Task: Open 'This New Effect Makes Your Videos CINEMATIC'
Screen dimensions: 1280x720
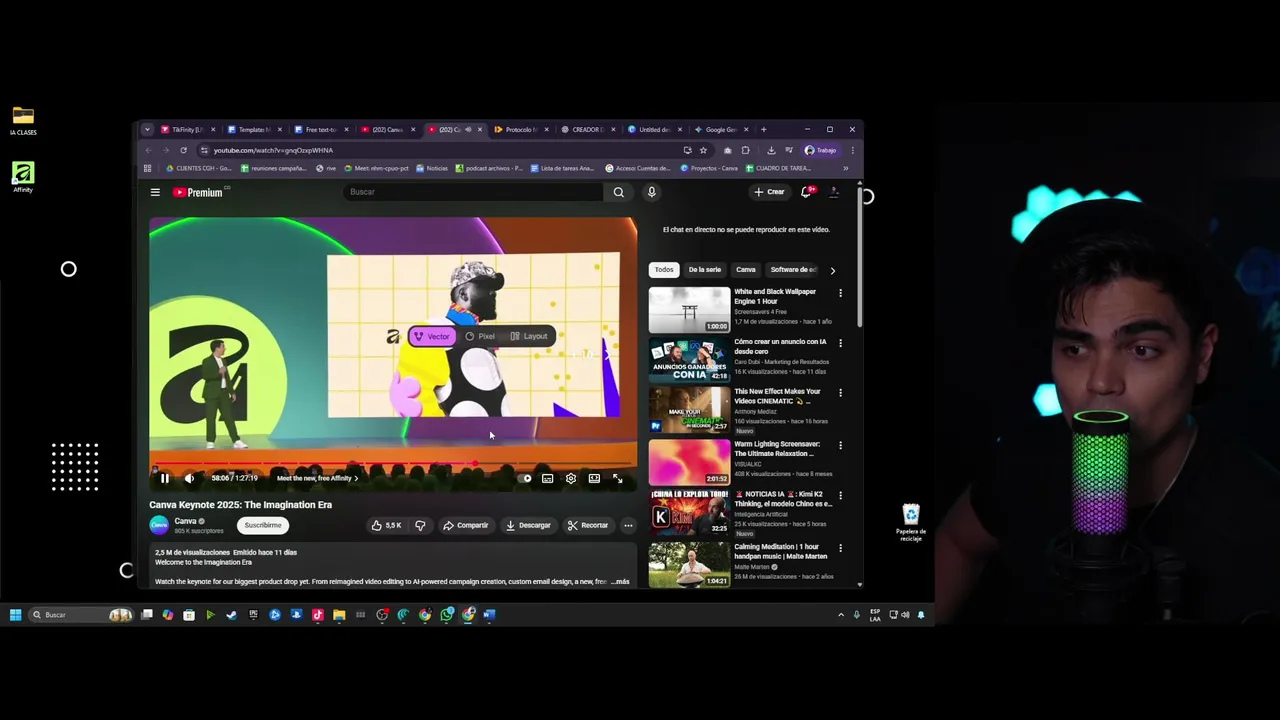Action: 689,411
